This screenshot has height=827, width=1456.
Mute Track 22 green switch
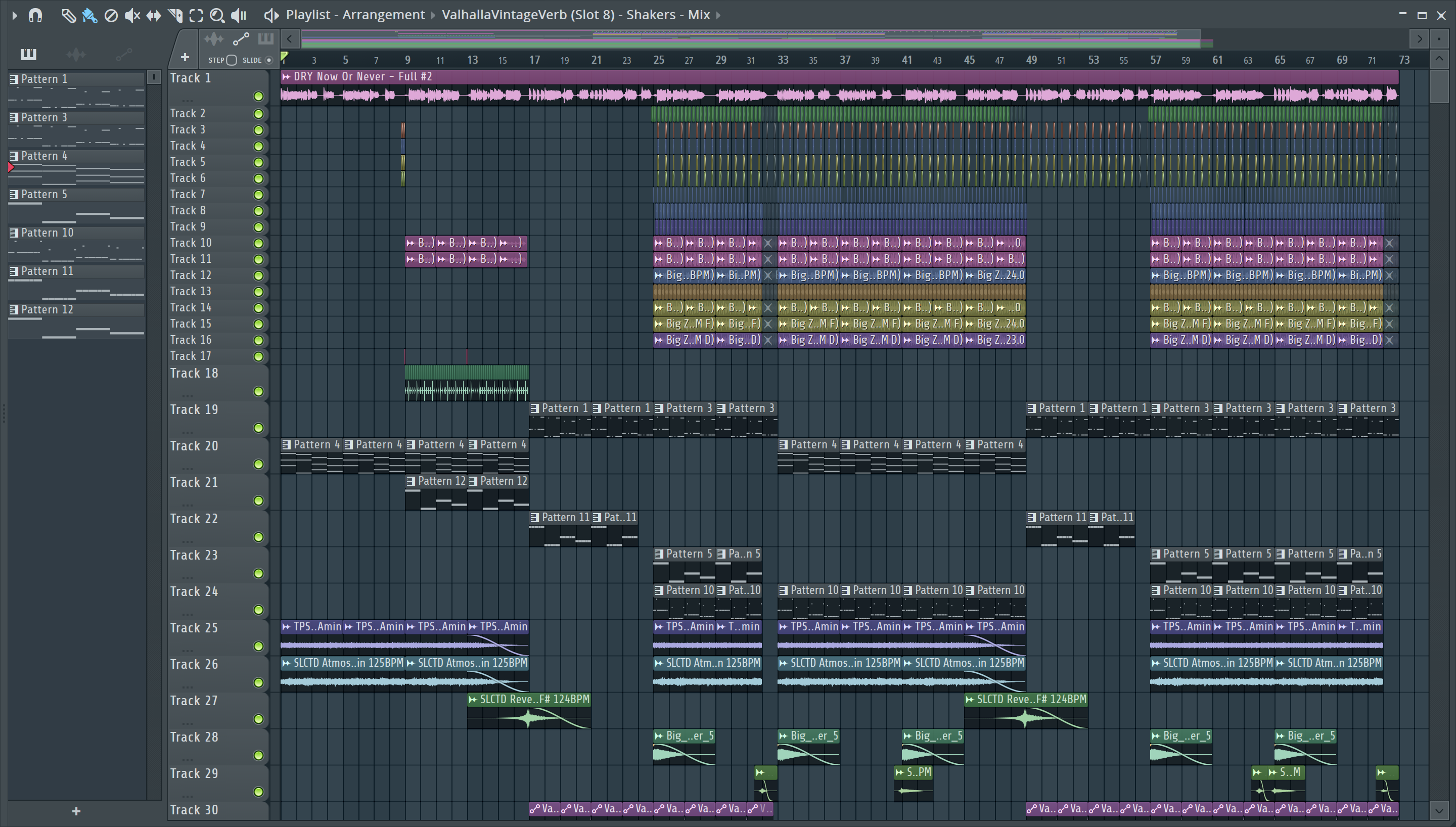(258, 537)
